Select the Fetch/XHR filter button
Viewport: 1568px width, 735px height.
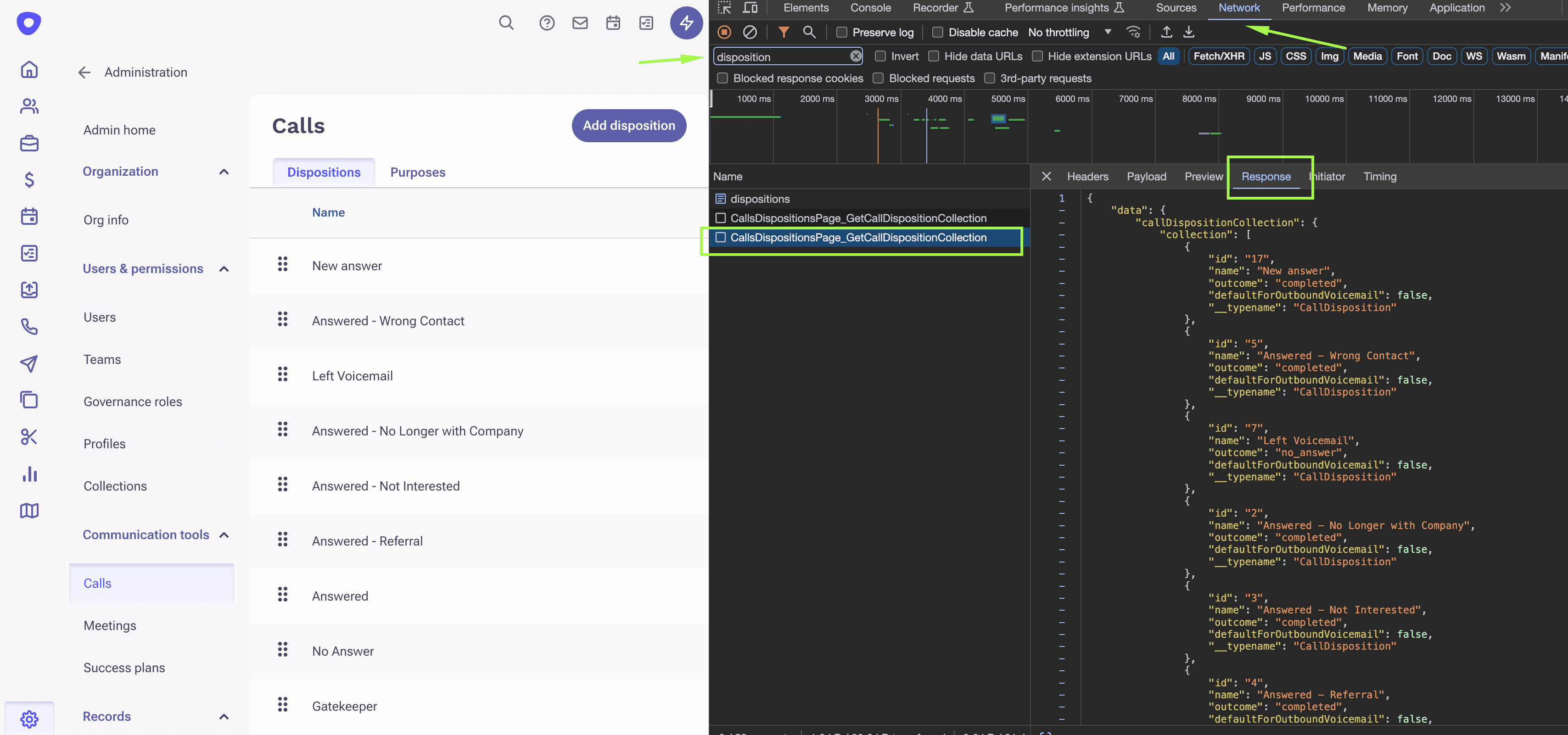[1219, 56]
